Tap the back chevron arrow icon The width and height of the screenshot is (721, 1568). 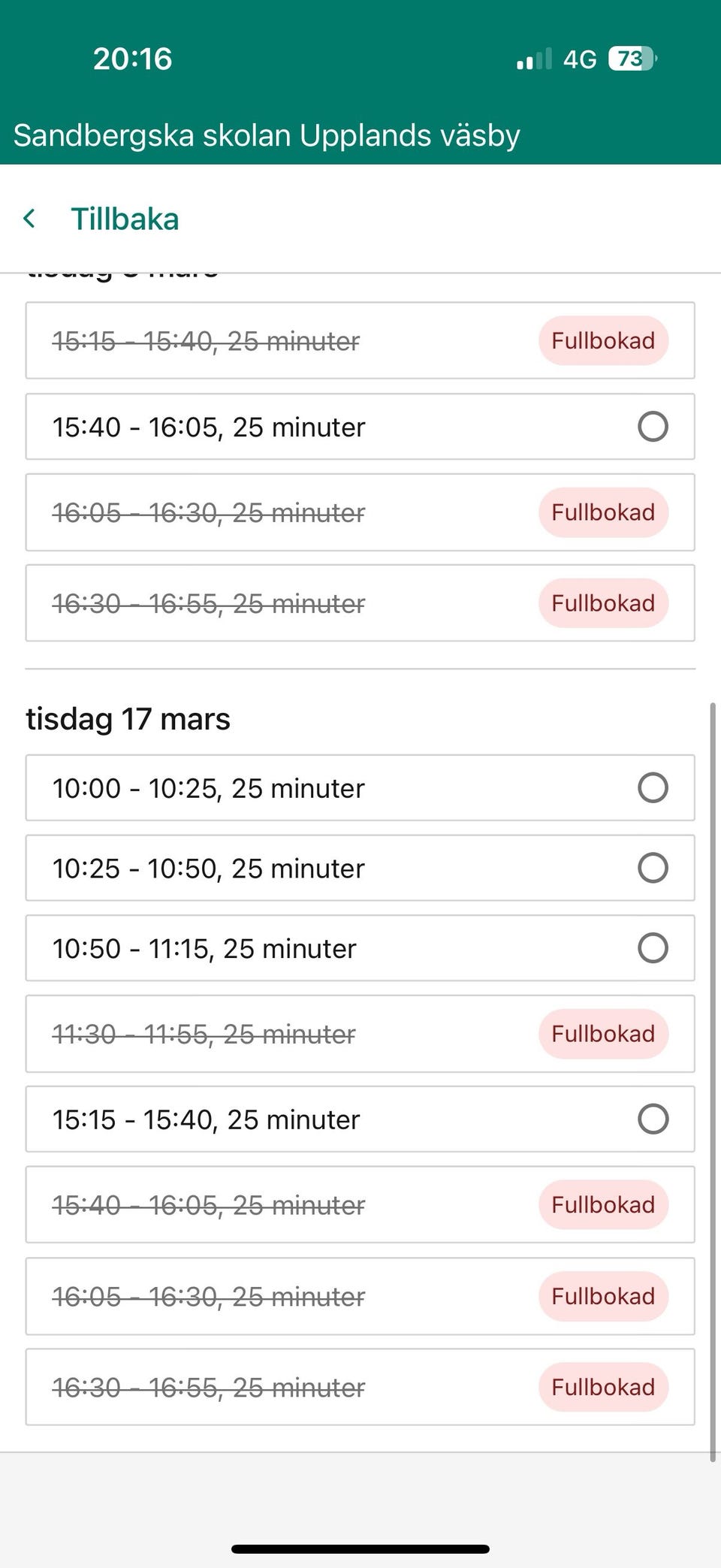tap(30, 219)
